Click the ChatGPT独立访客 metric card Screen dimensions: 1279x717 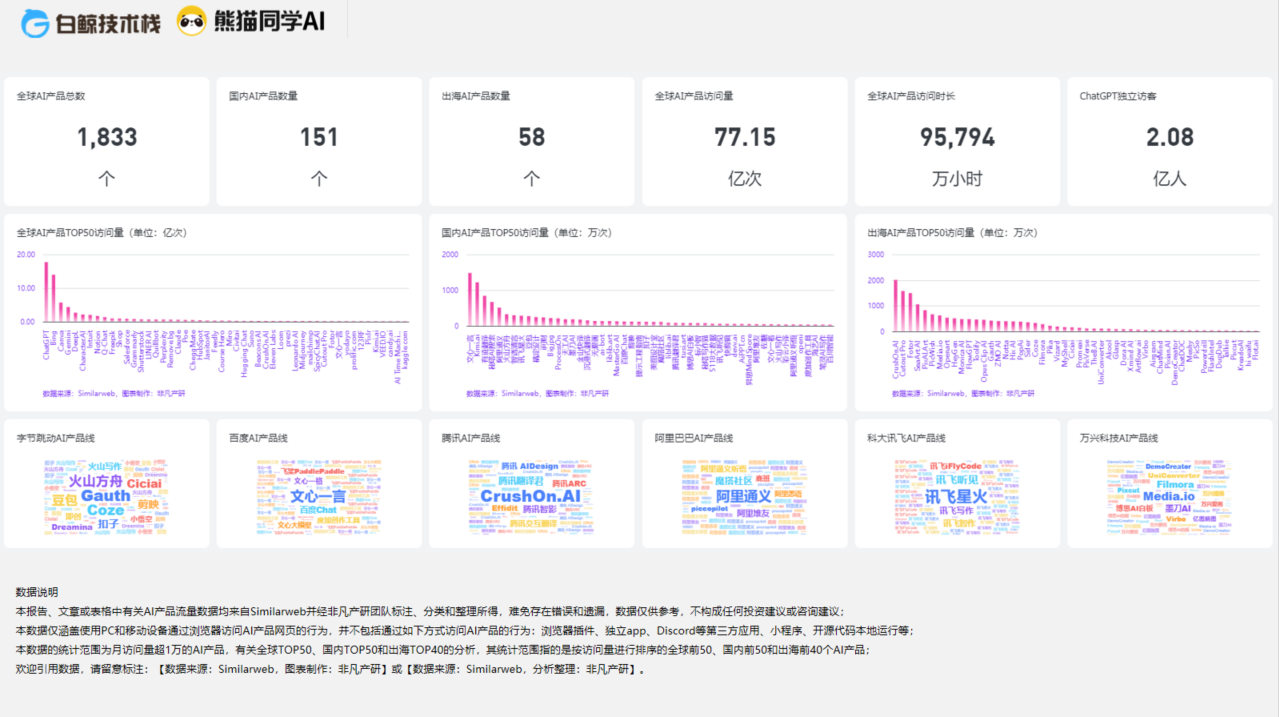[1169, 140]
